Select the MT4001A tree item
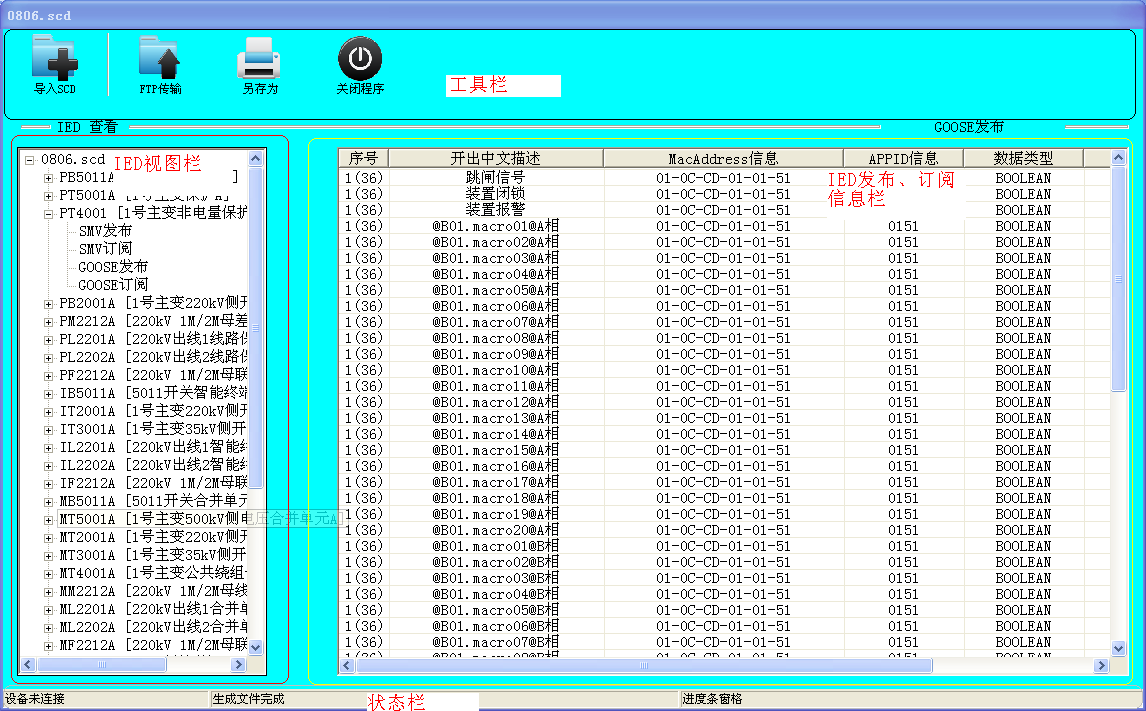The height and width of the screenshot is (711, 1146). pos(153,573)
